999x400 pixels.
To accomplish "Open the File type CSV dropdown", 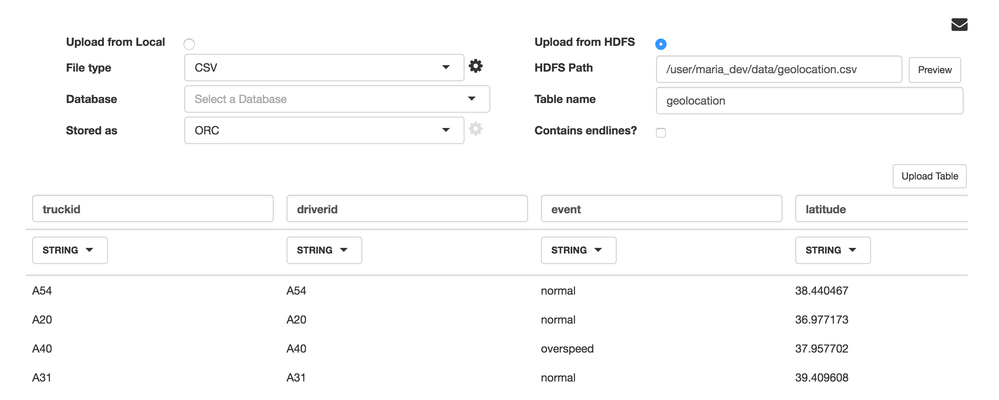I will tap(324, 68).
